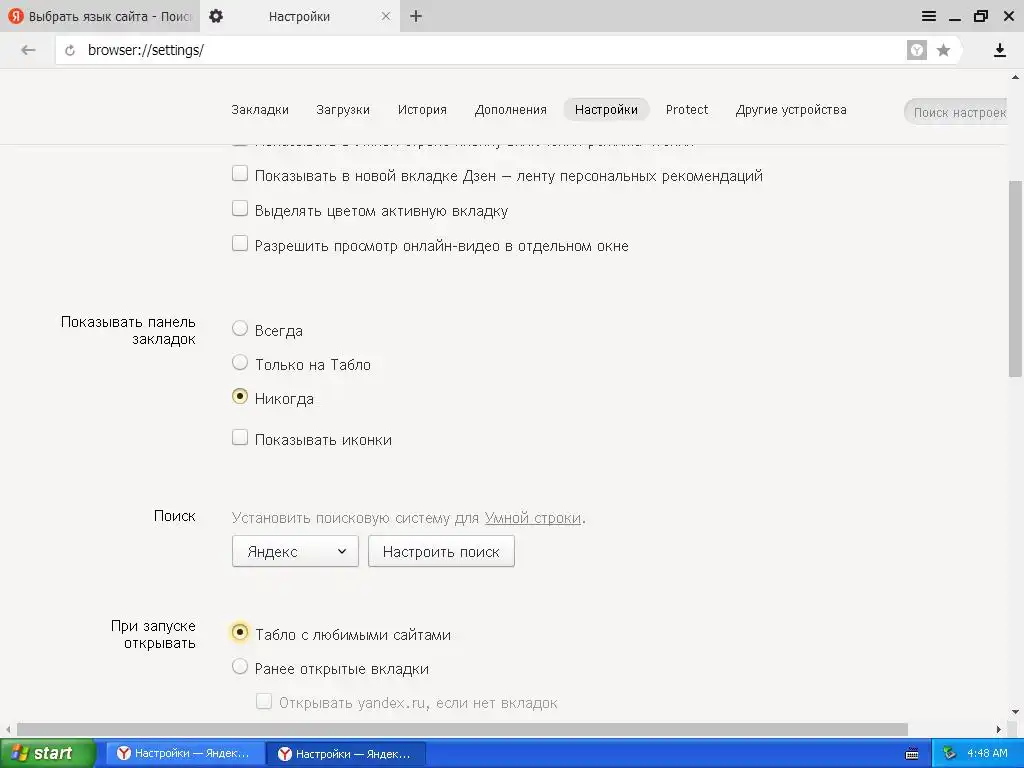The height and width of the screenshot is (768, 1024).
Task: Open the Загрузки section
Action: click(x=343, y=110)
